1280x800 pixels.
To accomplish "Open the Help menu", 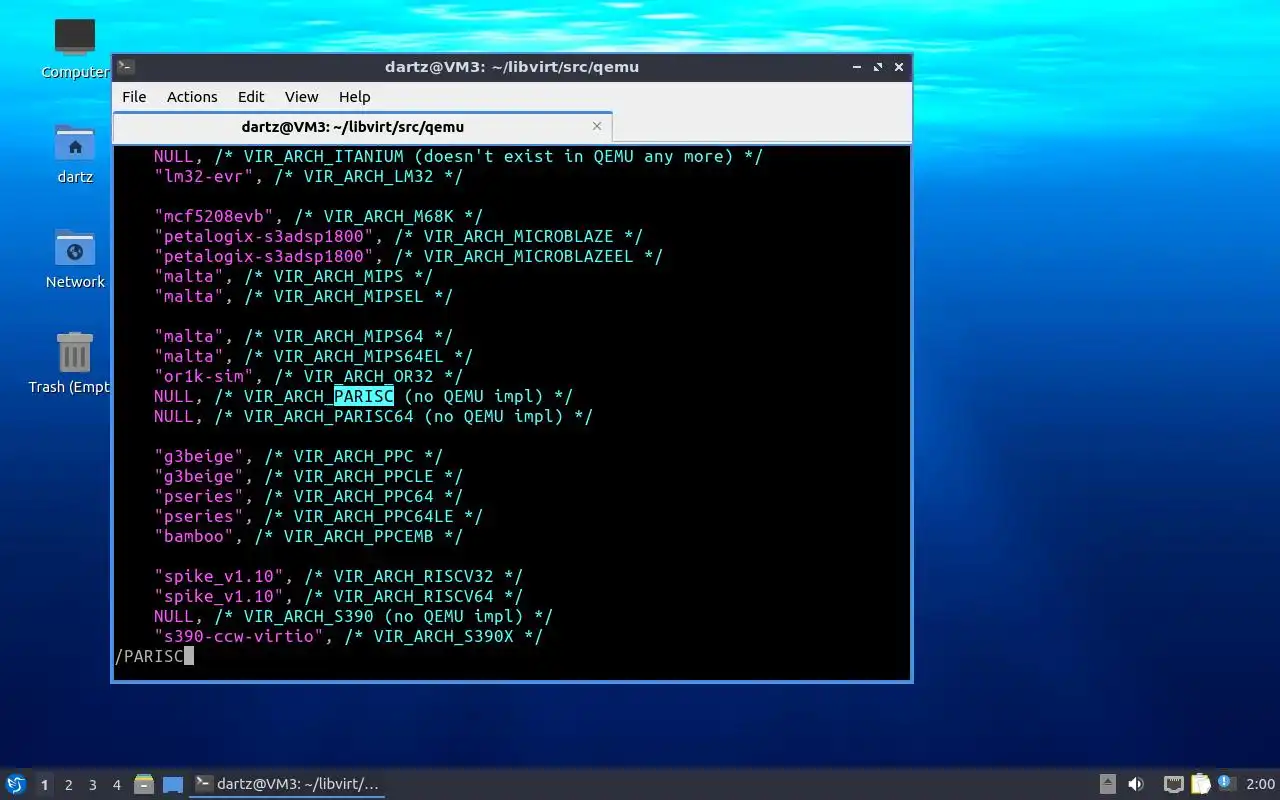I will pyautogui.click(x=354, y=97).
